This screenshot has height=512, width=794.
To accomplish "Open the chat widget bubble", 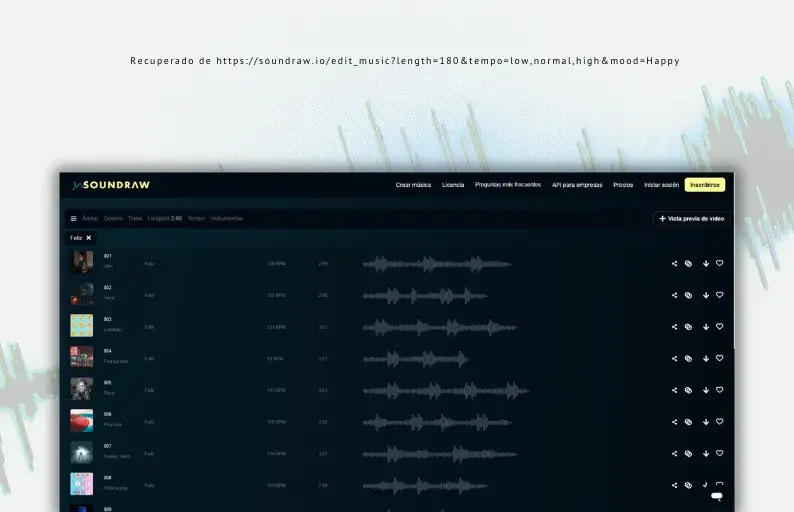I will [x=717, y=496].
